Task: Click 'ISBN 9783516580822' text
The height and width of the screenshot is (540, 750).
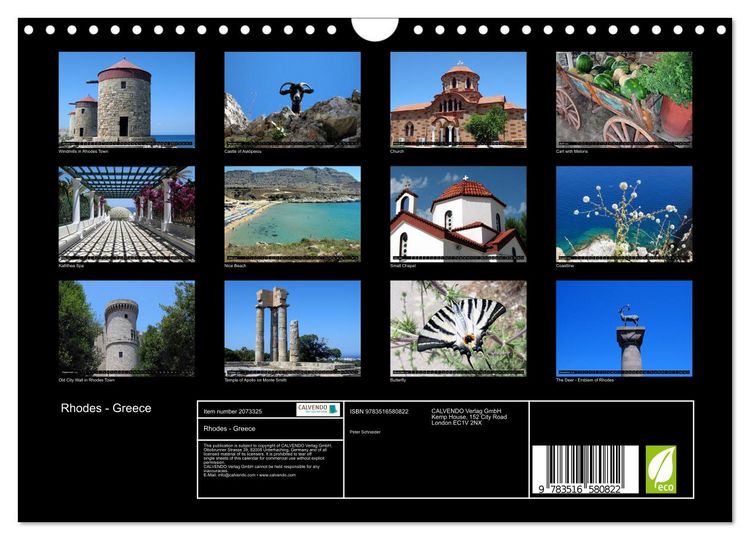Action: click(379, 411)
